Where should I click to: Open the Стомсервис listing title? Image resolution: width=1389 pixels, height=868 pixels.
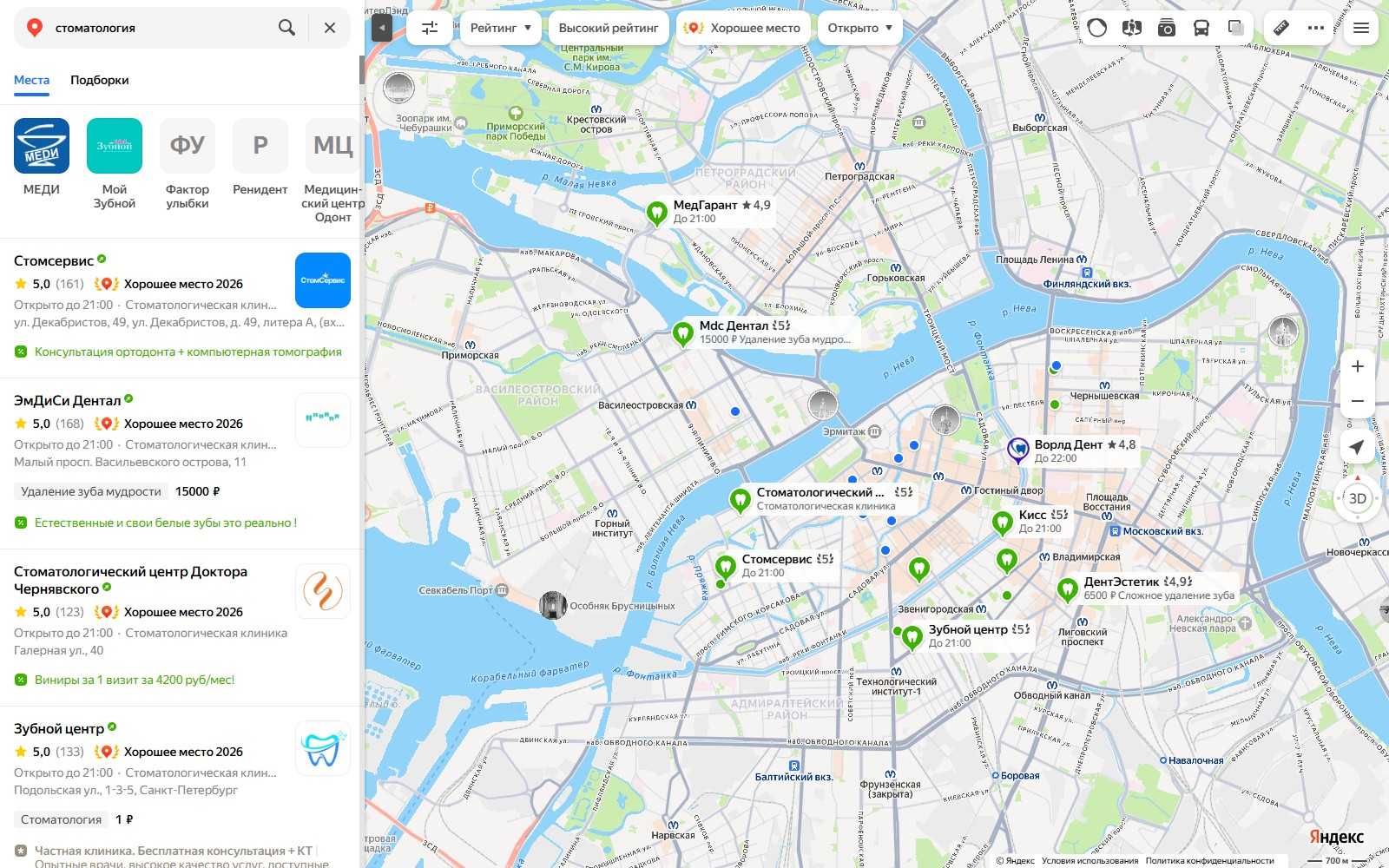point(54,260)
